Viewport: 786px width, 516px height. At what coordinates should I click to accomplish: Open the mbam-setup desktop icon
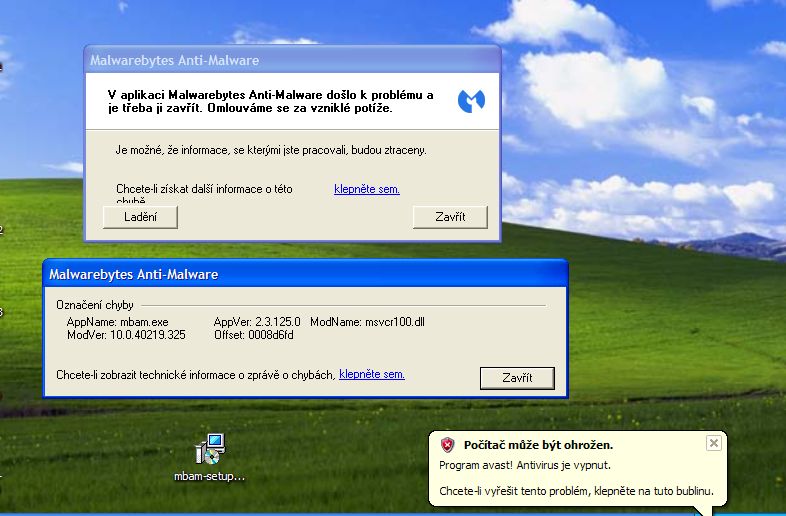pyautogui.click(x=210, y=457)
